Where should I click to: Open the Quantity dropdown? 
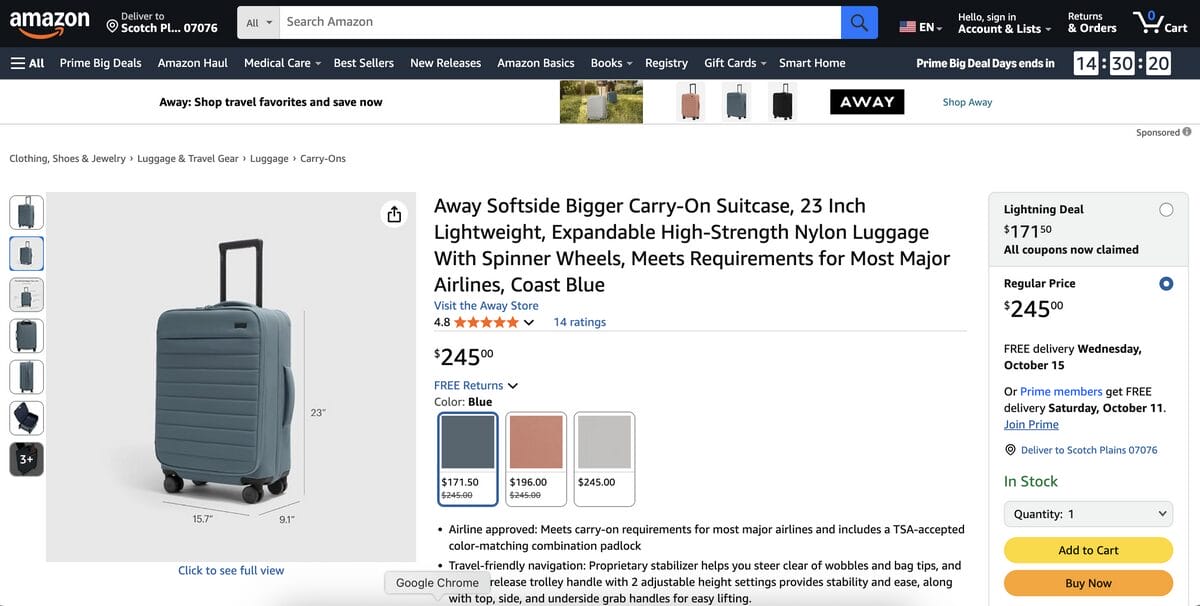(1088, 513)
